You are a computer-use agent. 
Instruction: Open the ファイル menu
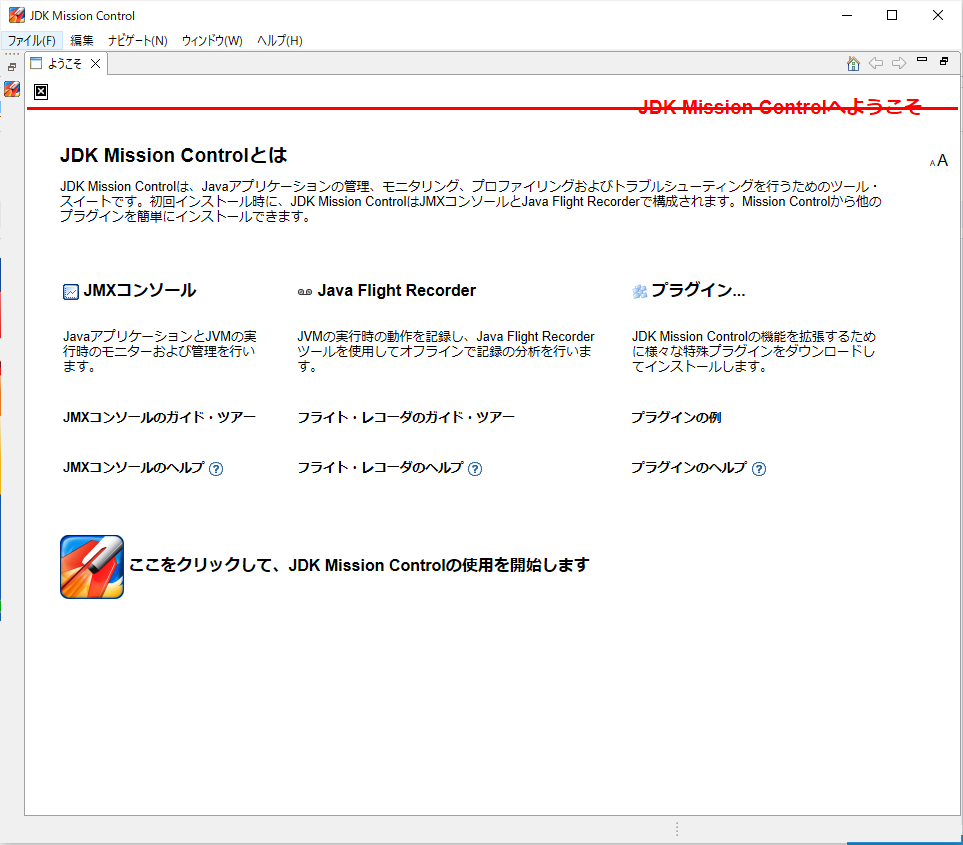click(33, 40)
